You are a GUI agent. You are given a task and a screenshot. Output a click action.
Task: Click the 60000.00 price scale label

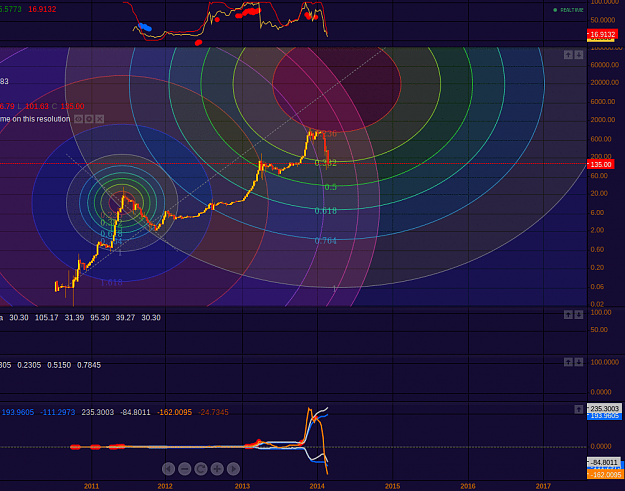[x=605, y=65]
